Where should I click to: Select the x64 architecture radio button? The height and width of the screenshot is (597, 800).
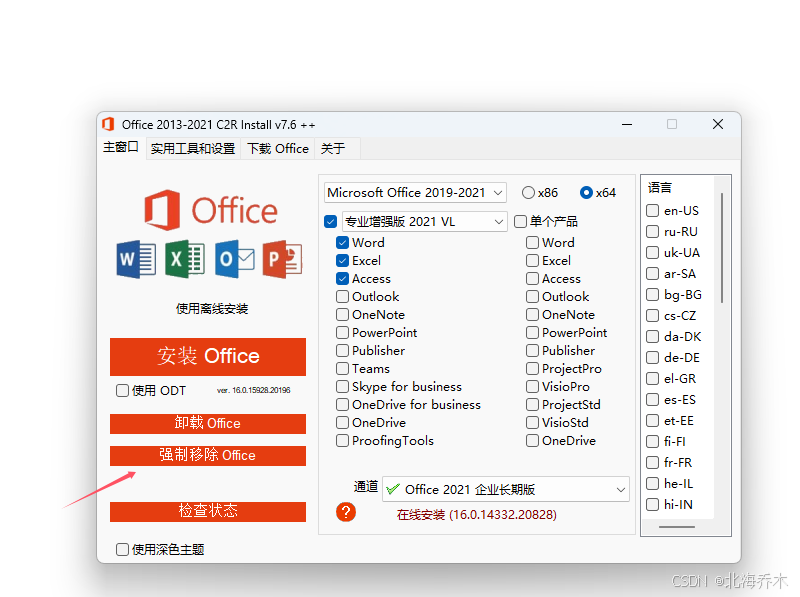586,192
